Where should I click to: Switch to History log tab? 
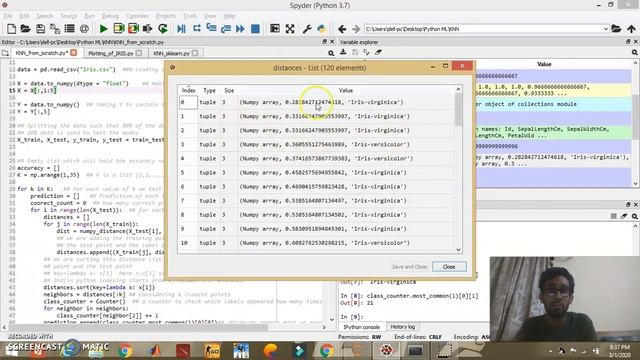click(x=402, y=327)
